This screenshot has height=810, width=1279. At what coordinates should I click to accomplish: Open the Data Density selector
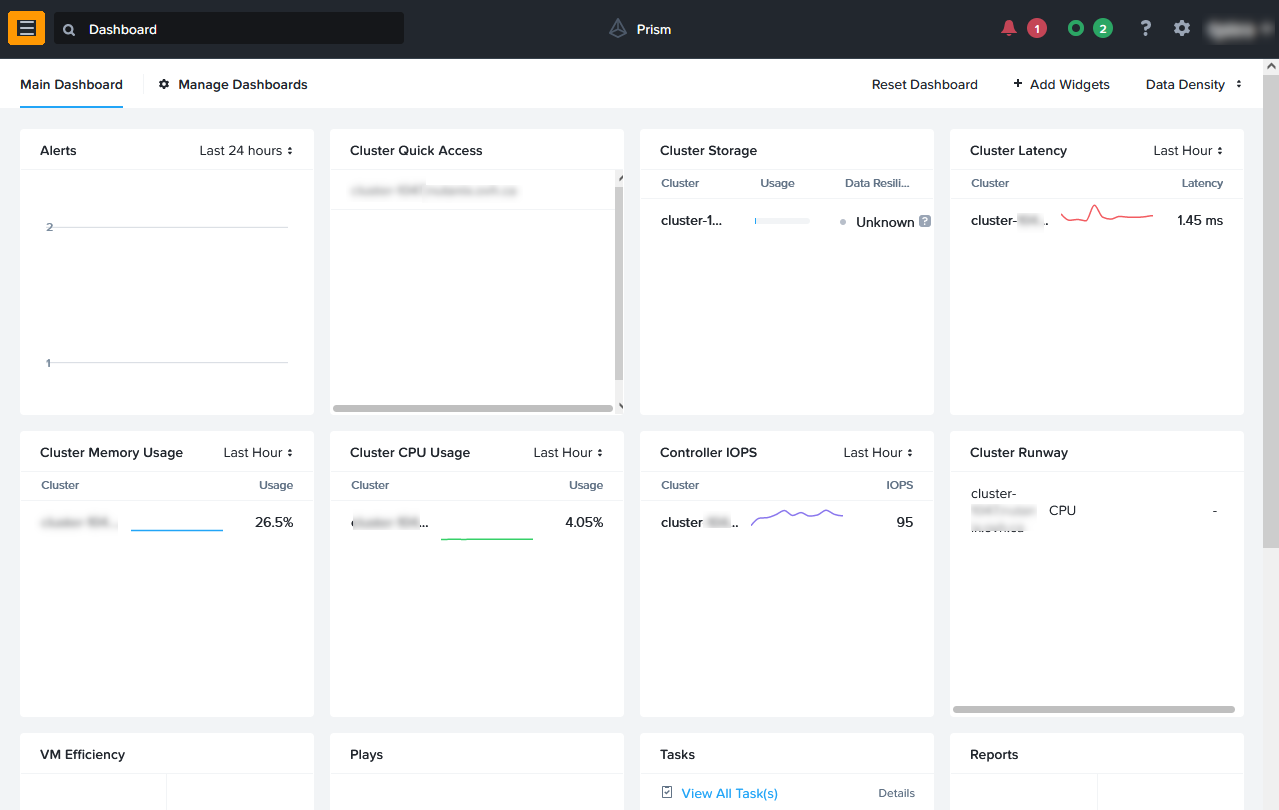tap(1193, 85)
